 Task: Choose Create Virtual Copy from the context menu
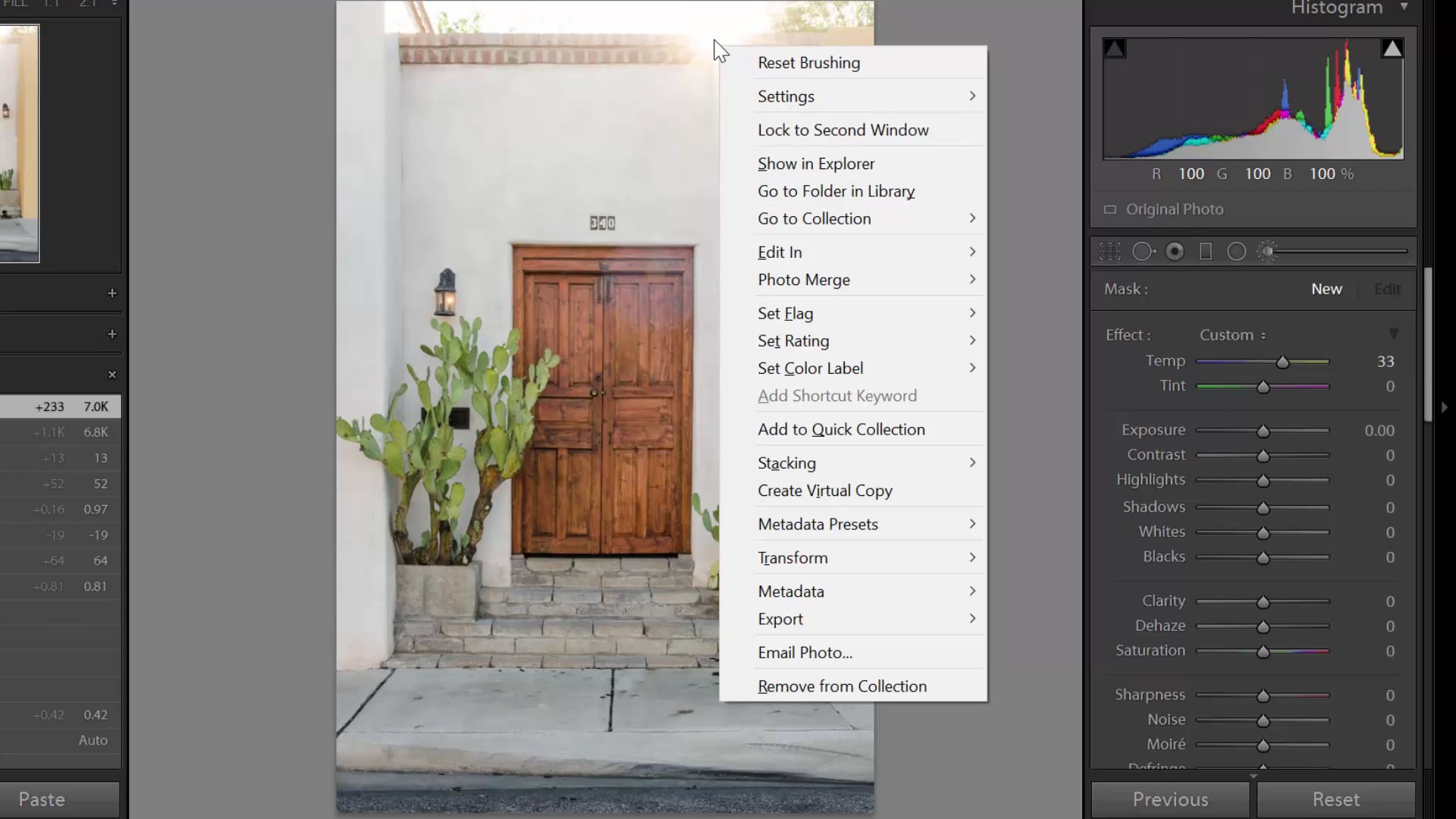(x=825, y=491)
